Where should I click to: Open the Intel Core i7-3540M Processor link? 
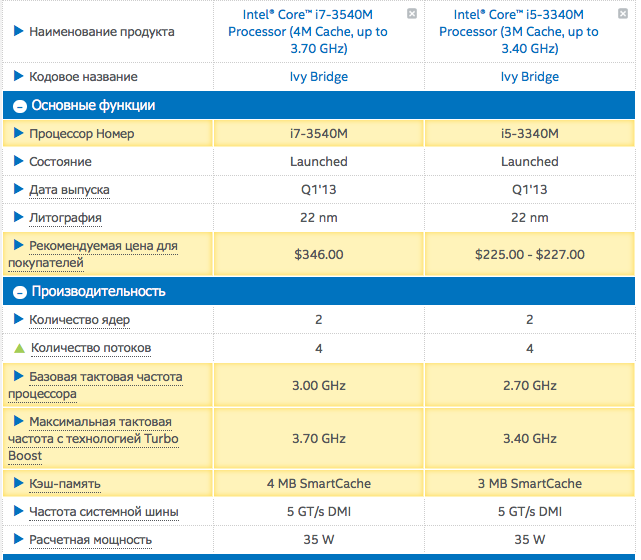pos(308,31)
